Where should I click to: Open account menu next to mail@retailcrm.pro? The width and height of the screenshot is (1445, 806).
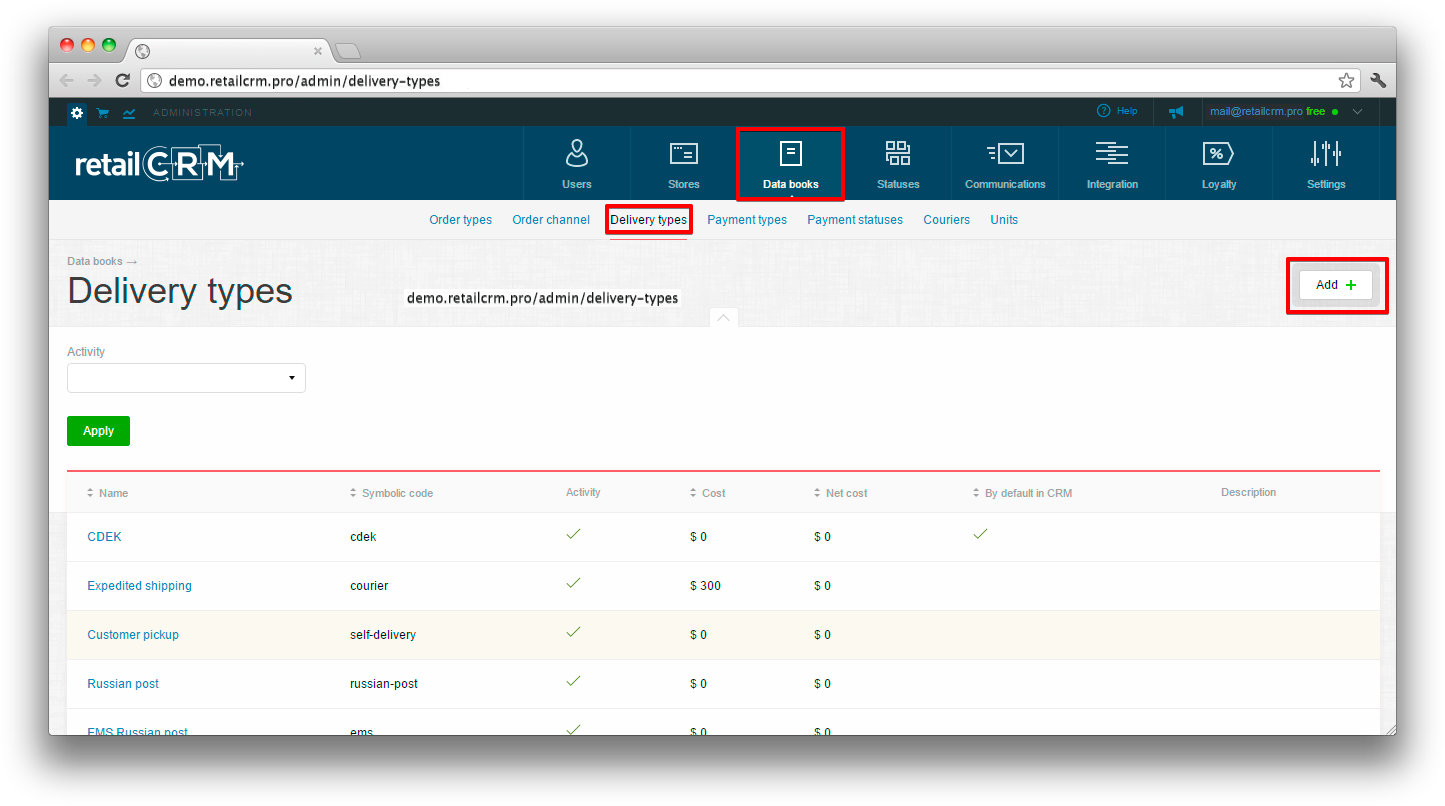(x=1357, y=112)
